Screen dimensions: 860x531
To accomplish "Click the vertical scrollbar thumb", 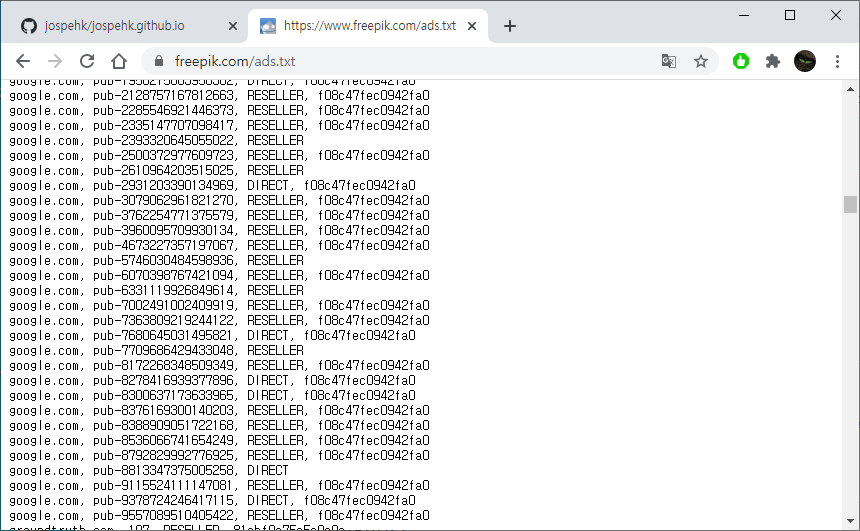I will click(x=850, y=204).
